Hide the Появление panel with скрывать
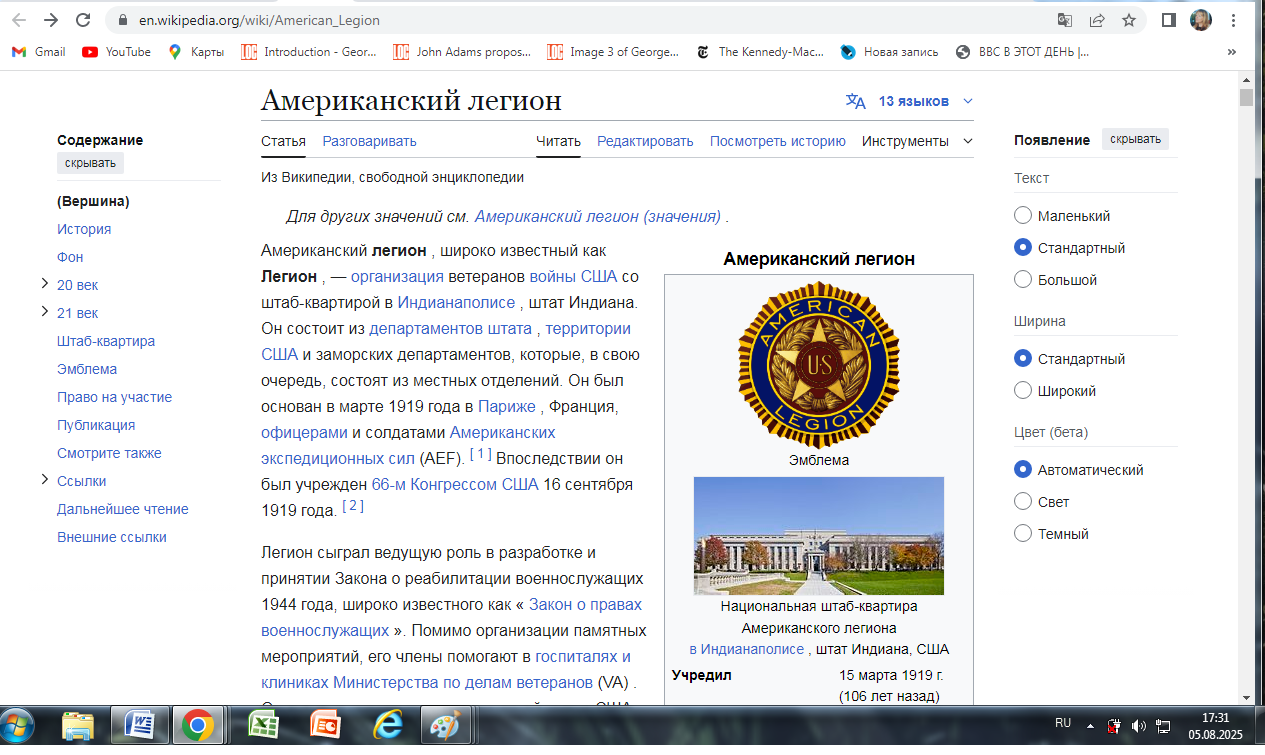 pyautogui.click(x=1135, y=139)
